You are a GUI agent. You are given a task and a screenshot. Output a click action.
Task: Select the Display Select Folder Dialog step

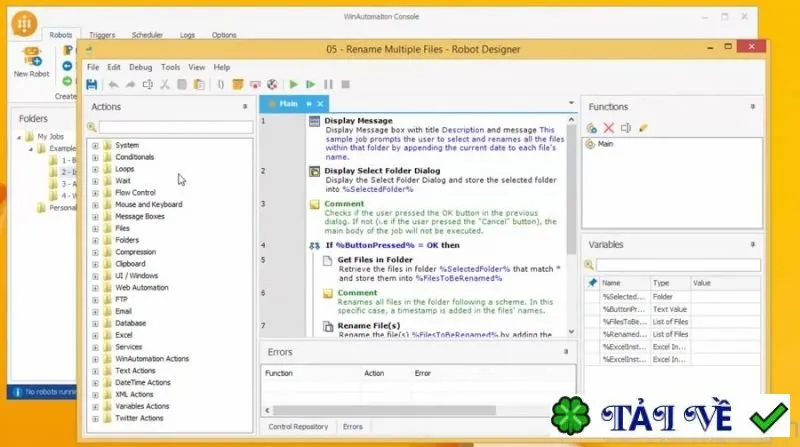pyautogui.click(x=439, y=180)
